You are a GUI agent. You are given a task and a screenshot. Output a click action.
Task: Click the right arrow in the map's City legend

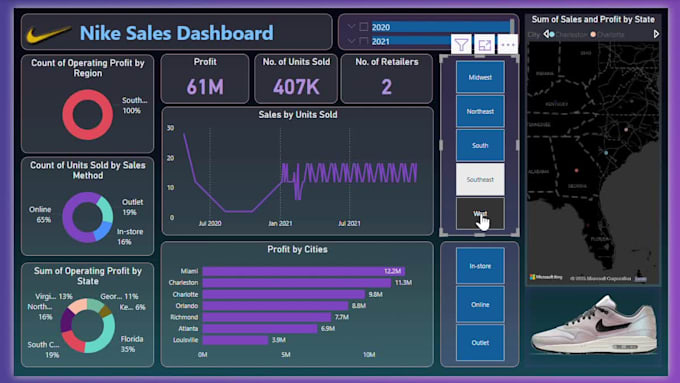[x=657, y=33]
